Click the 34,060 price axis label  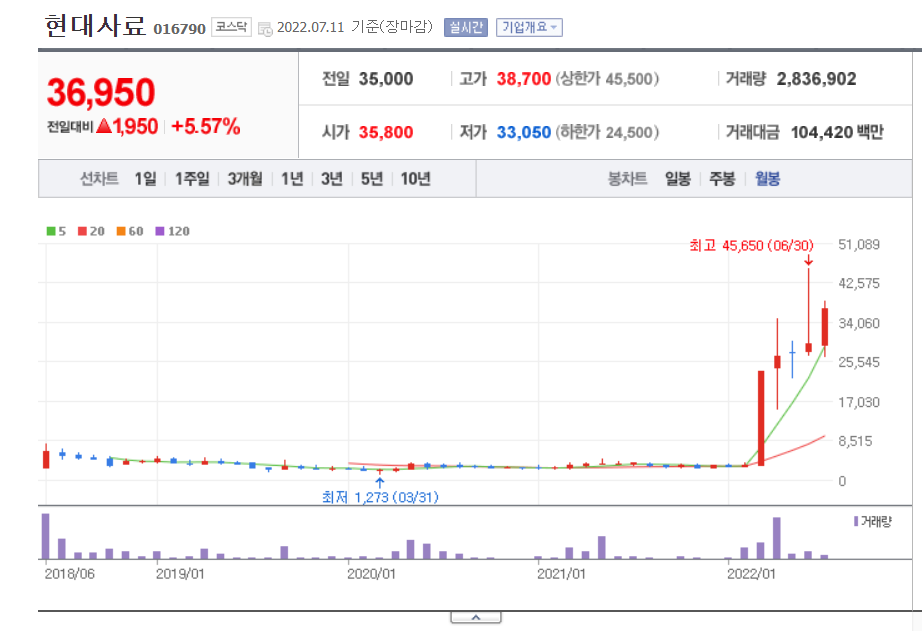click(859, 323)
